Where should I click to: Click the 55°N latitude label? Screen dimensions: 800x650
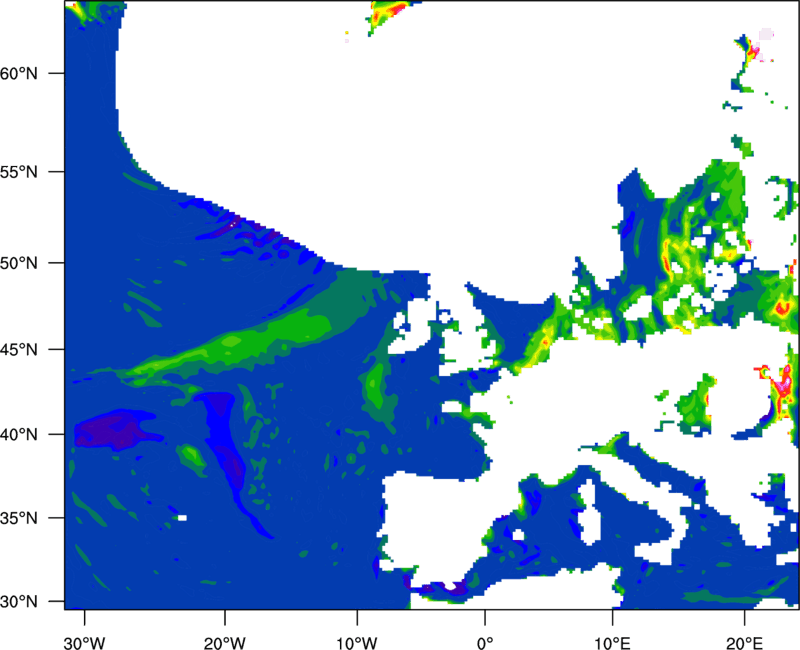(x=19, y=172)
